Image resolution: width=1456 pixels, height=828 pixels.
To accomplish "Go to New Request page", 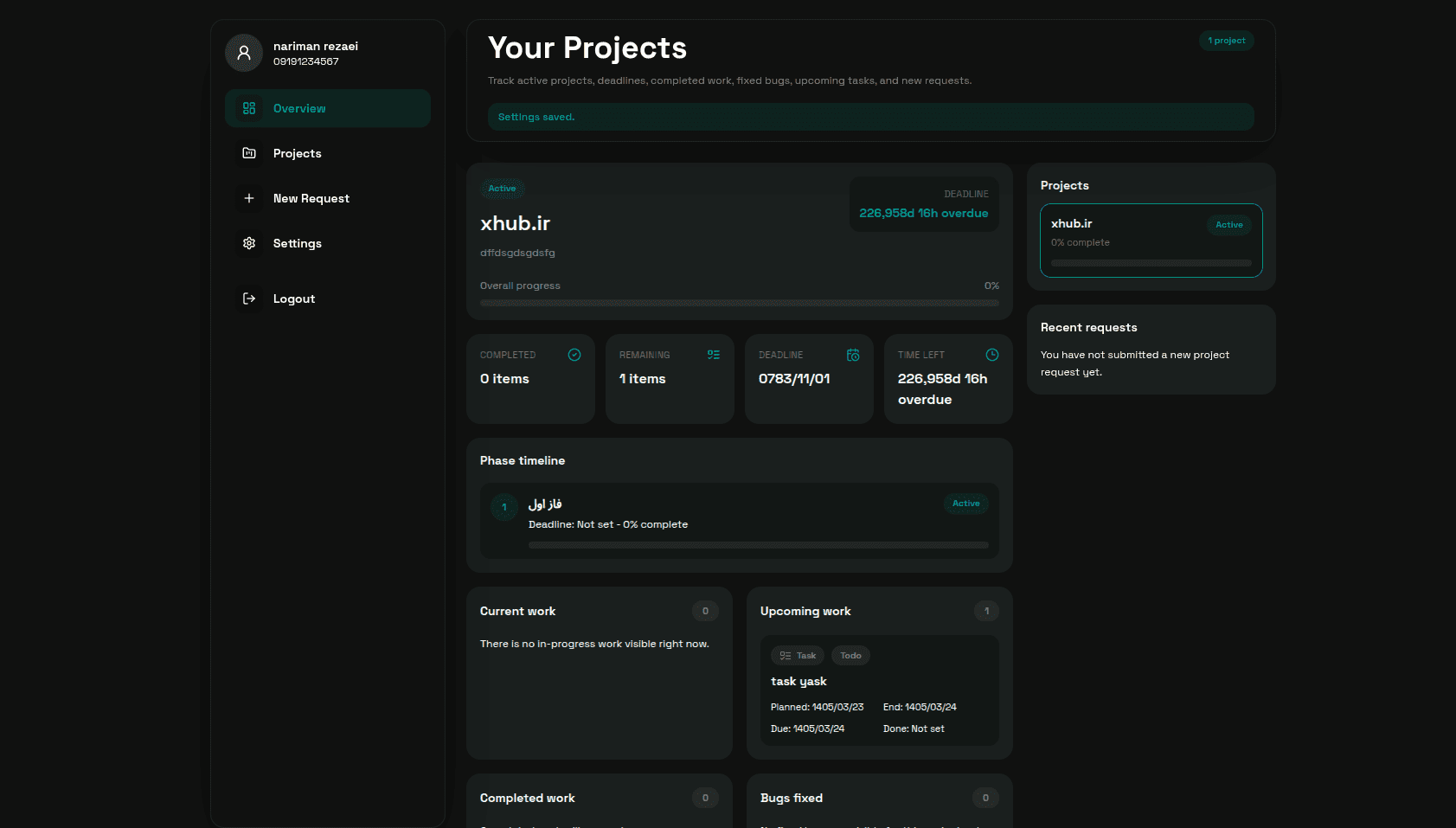I will (328, 198).
